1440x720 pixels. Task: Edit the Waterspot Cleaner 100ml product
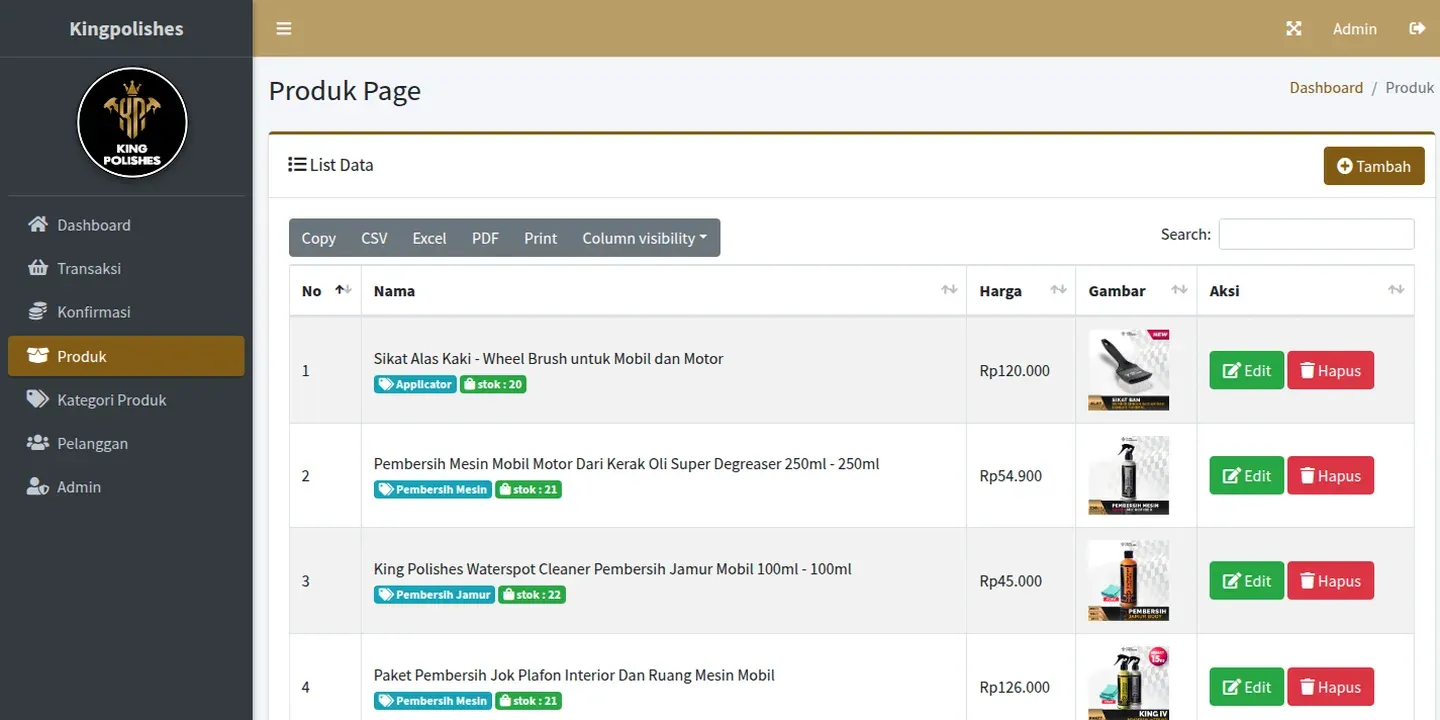click(1246, 581)
